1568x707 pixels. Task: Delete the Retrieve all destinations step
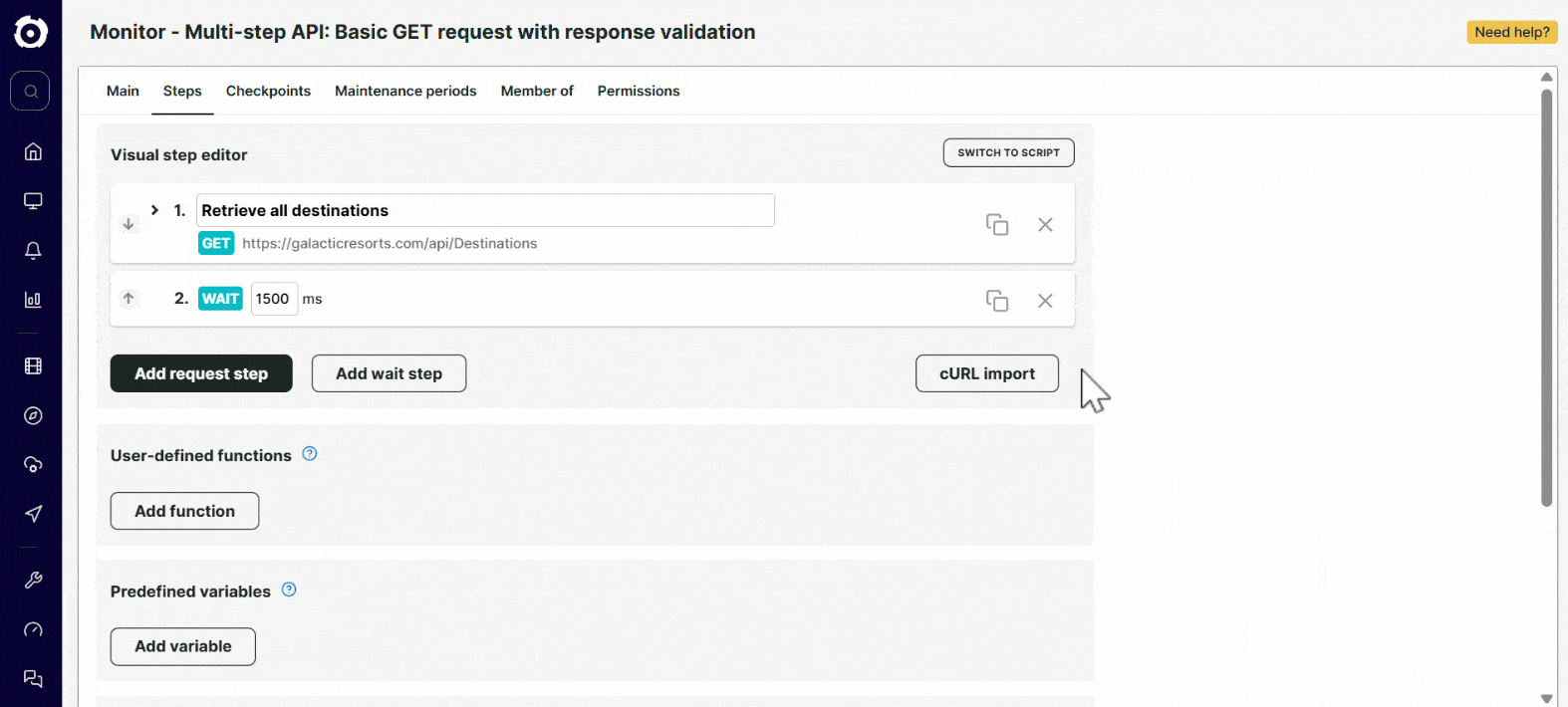click(x=1045, y=225)
